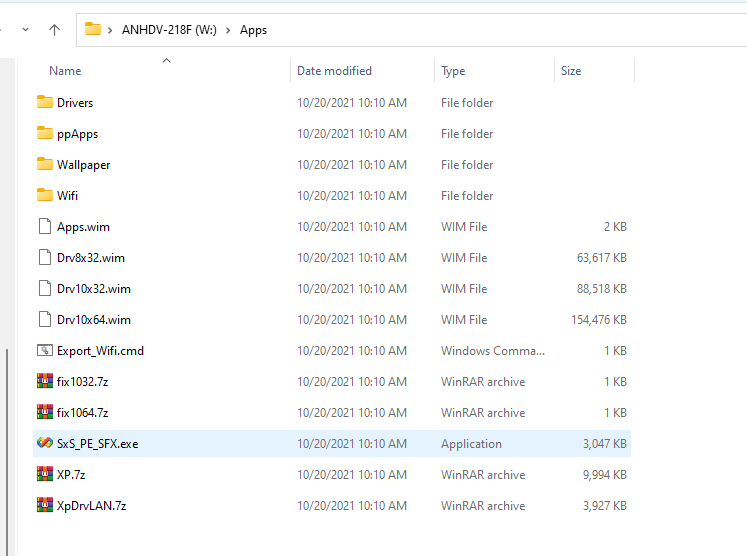Click the Drv8x32.wim file name
Image resolution: width=747 pixels, height=556 pixels.
pyautogui.click(x=91, y=258)
